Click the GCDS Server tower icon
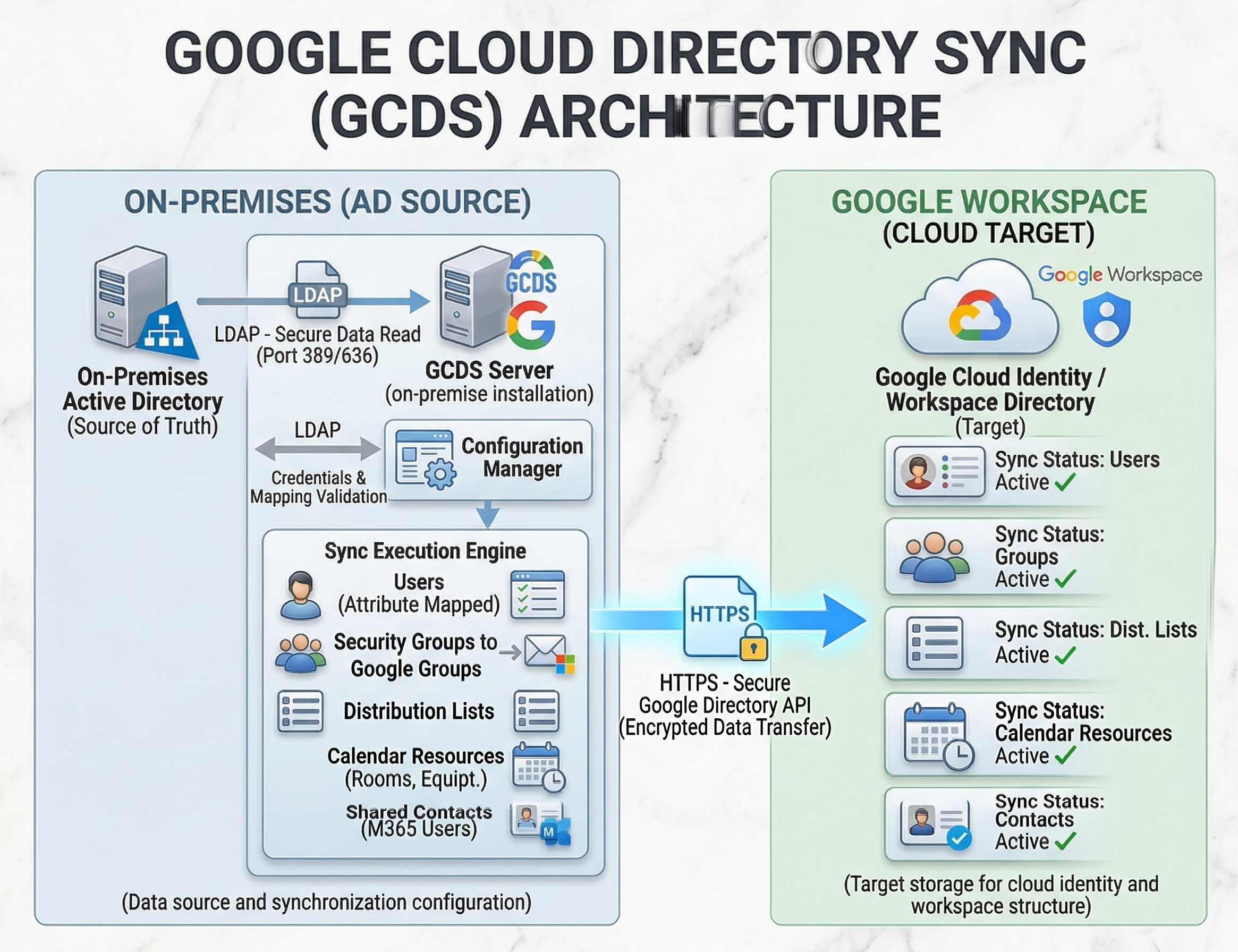Viewport: 1238px width, 952px height. 475,297
